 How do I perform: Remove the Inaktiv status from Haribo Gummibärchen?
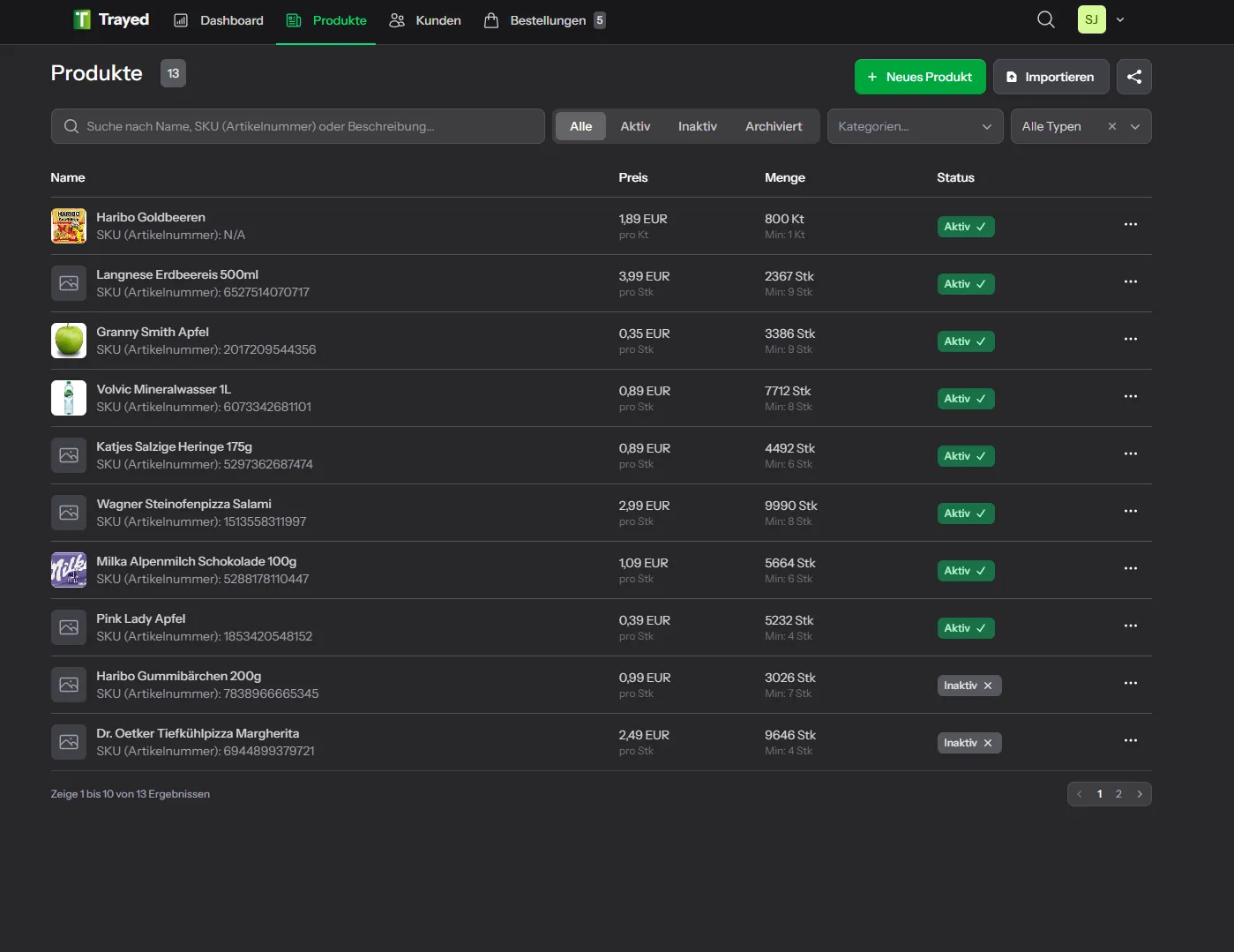point(988,686)
